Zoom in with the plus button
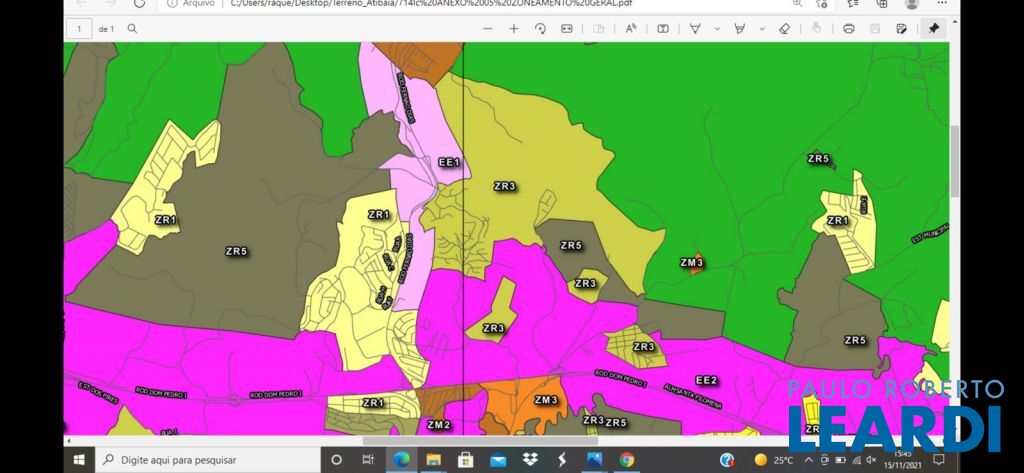The height and width of the screenshot is (473, 1024). click(x=514, y=29)
